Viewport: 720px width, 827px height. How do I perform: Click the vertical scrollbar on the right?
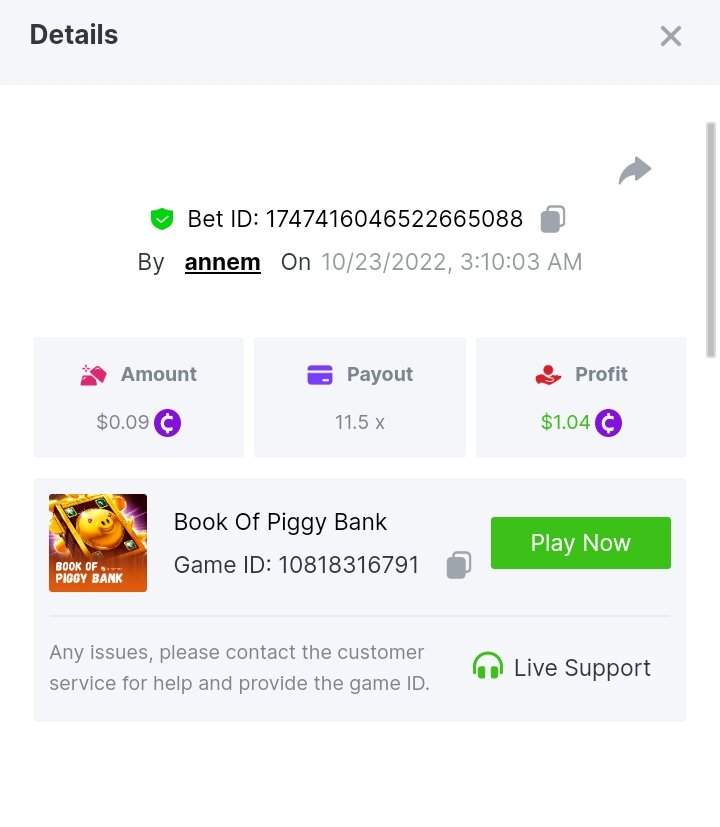711,240
